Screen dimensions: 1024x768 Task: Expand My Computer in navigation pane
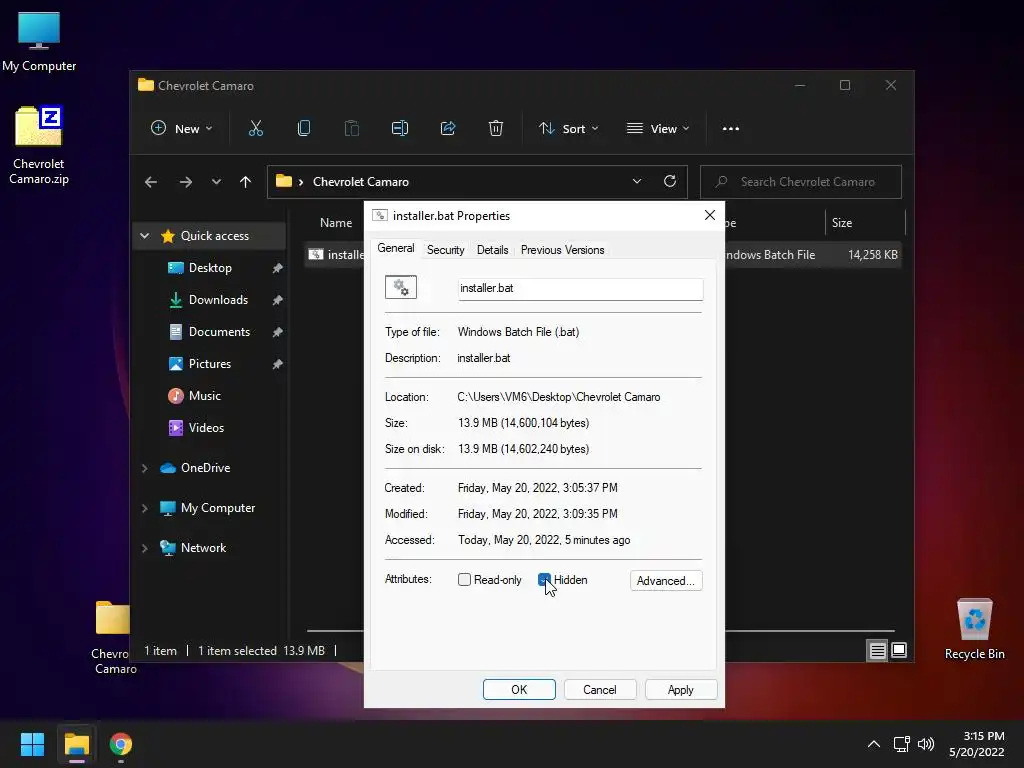145,508
